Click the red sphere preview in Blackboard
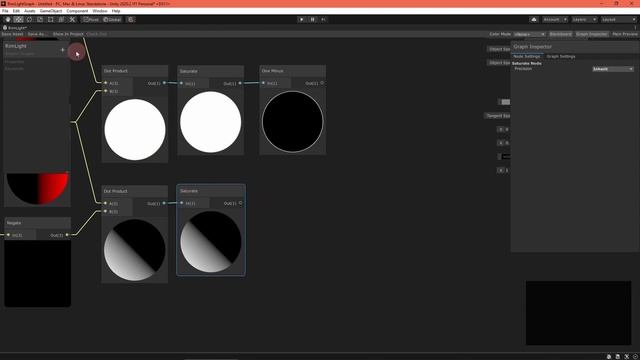The width and height of the screenshot is (640, 360). point(37,188)
